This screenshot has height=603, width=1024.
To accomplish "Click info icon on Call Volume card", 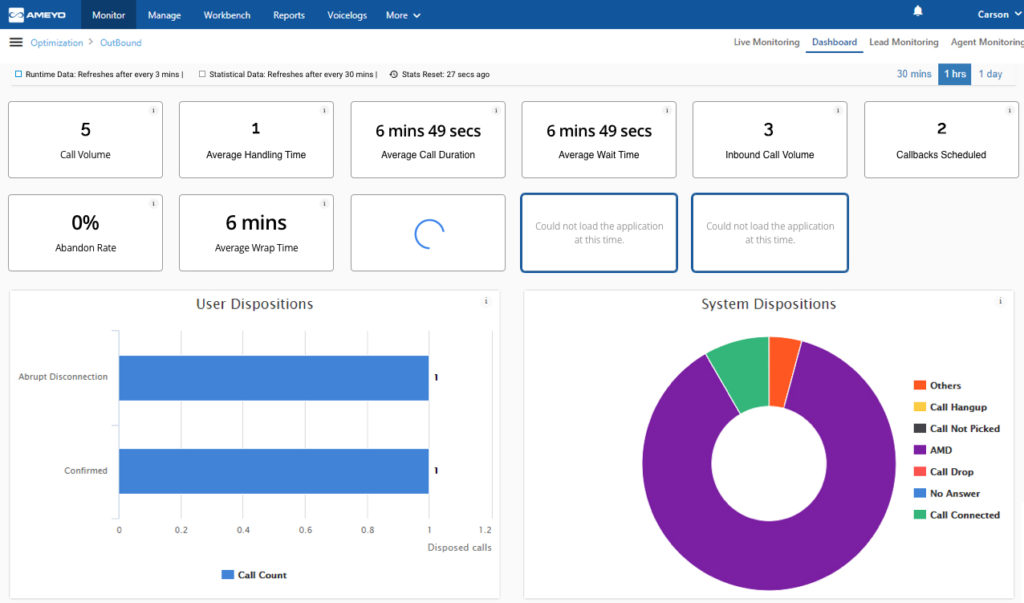I will tap(153, 111).
